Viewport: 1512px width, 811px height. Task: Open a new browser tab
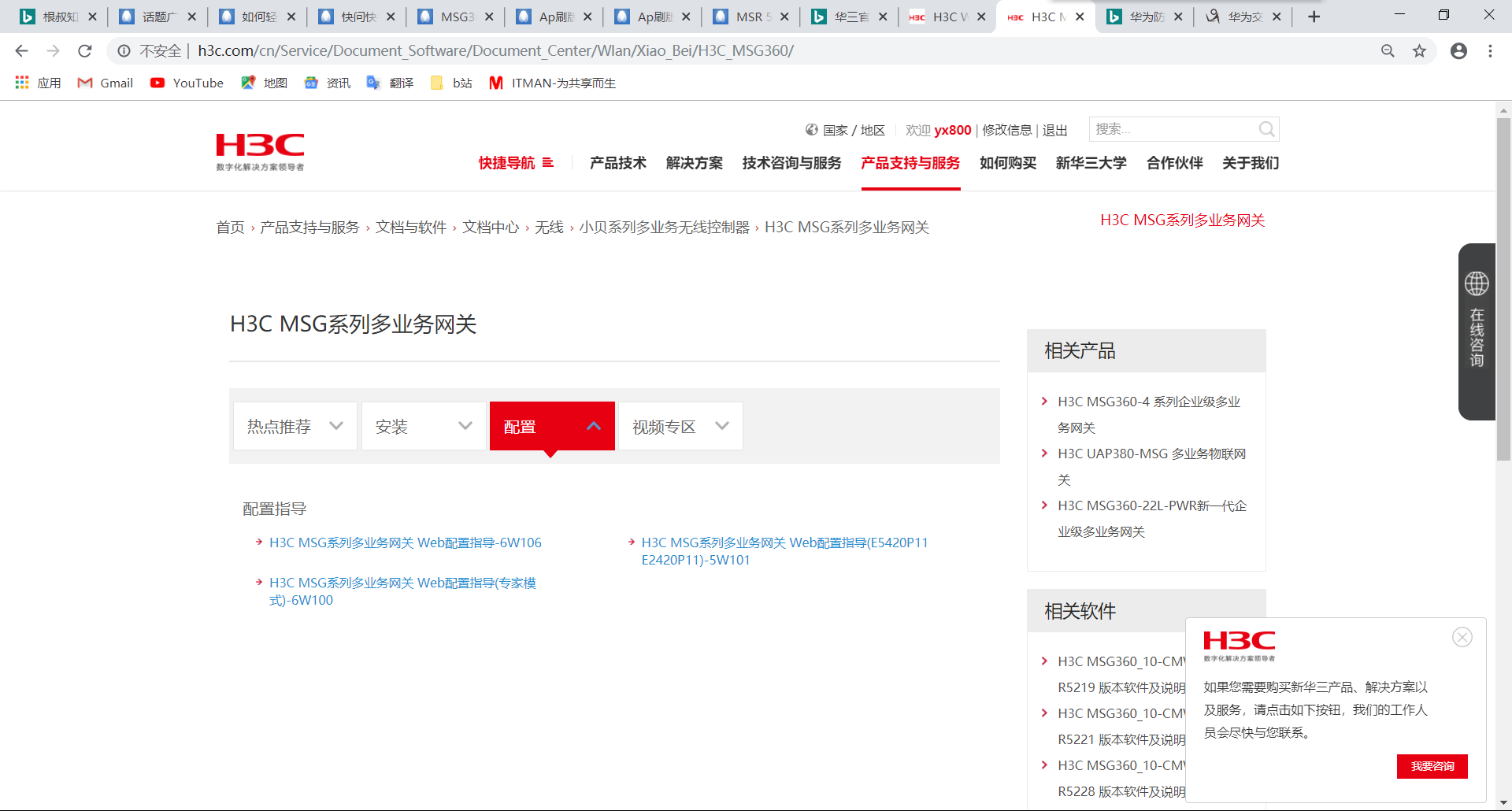[x=1314, y=17]
